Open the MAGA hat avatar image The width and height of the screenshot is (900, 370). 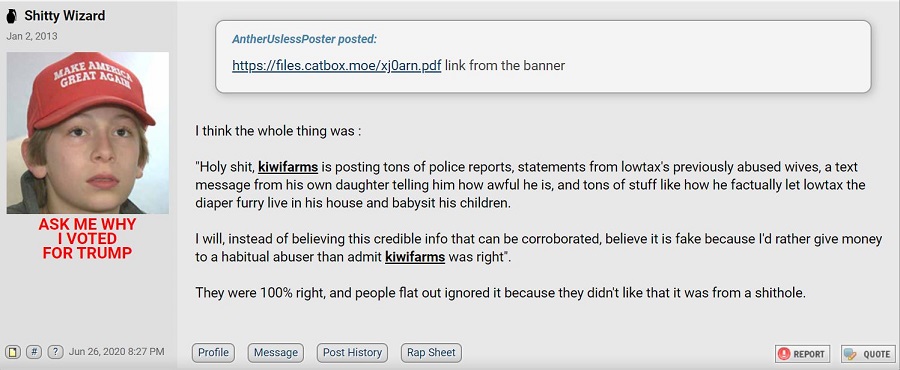(88, 133)
